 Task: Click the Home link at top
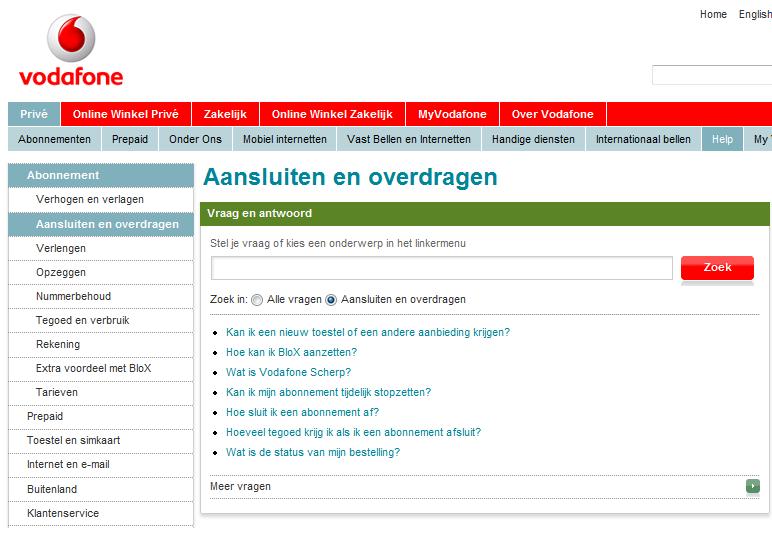[713, 14]
